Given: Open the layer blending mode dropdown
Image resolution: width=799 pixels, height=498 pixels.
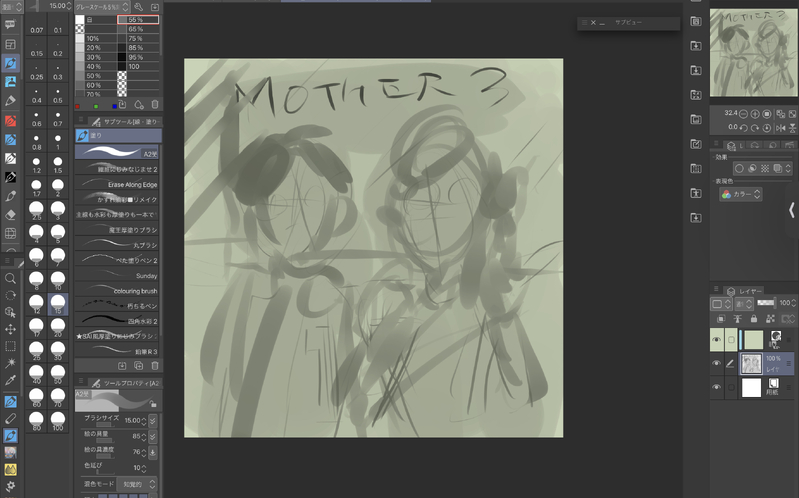Looking at the screenshot, I should [x=743, y=304].
